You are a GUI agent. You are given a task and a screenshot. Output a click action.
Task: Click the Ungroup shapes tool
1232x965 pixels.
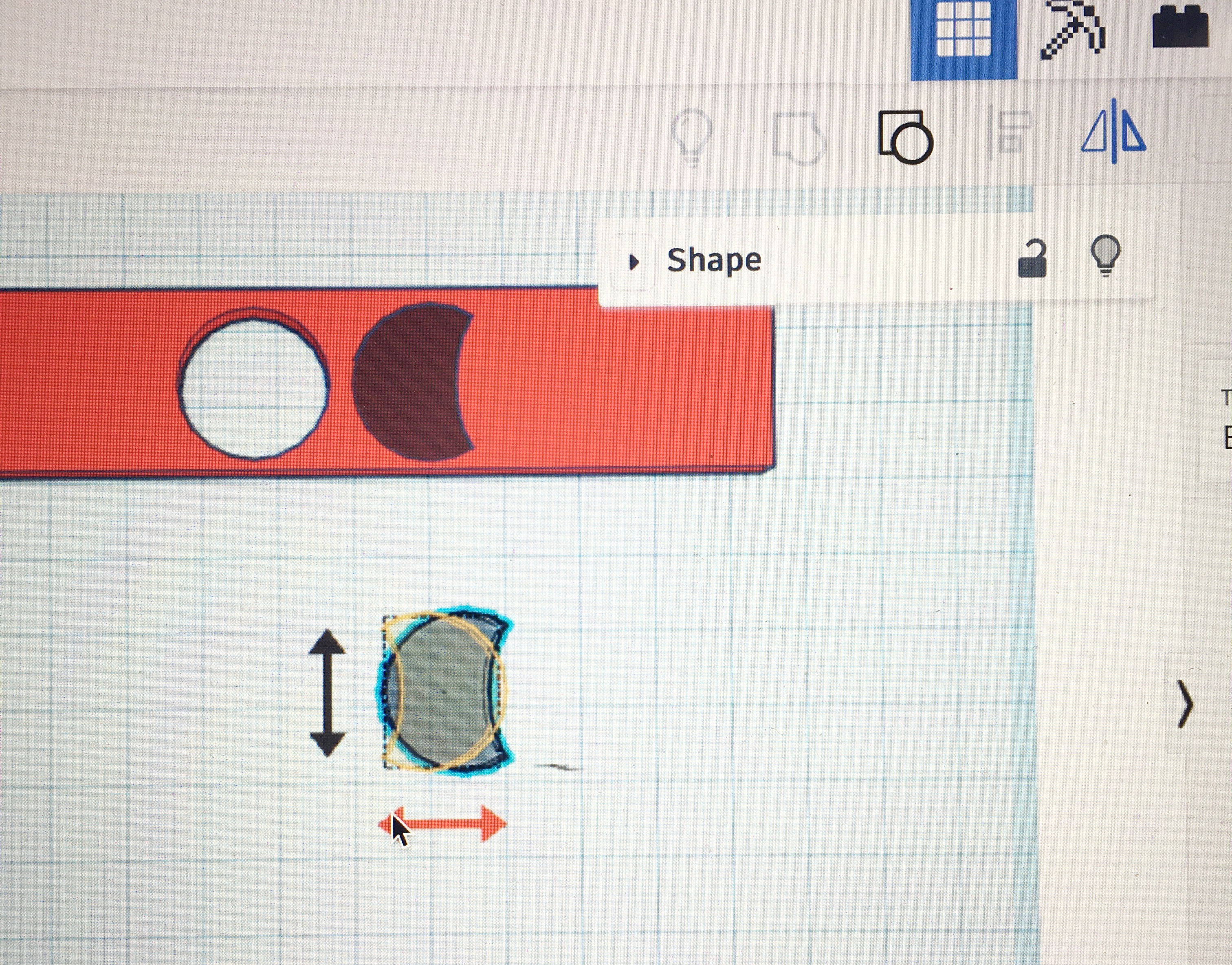[906, 137]
